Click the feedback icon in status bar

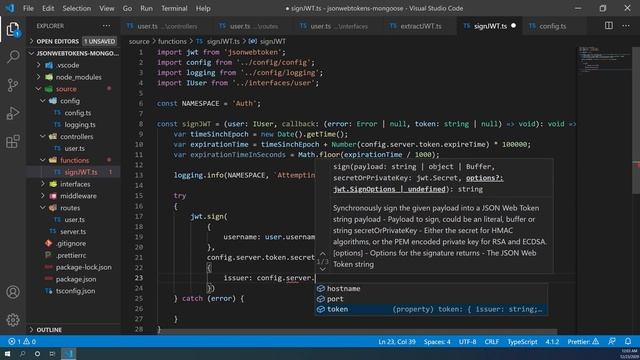pos(611,341)
